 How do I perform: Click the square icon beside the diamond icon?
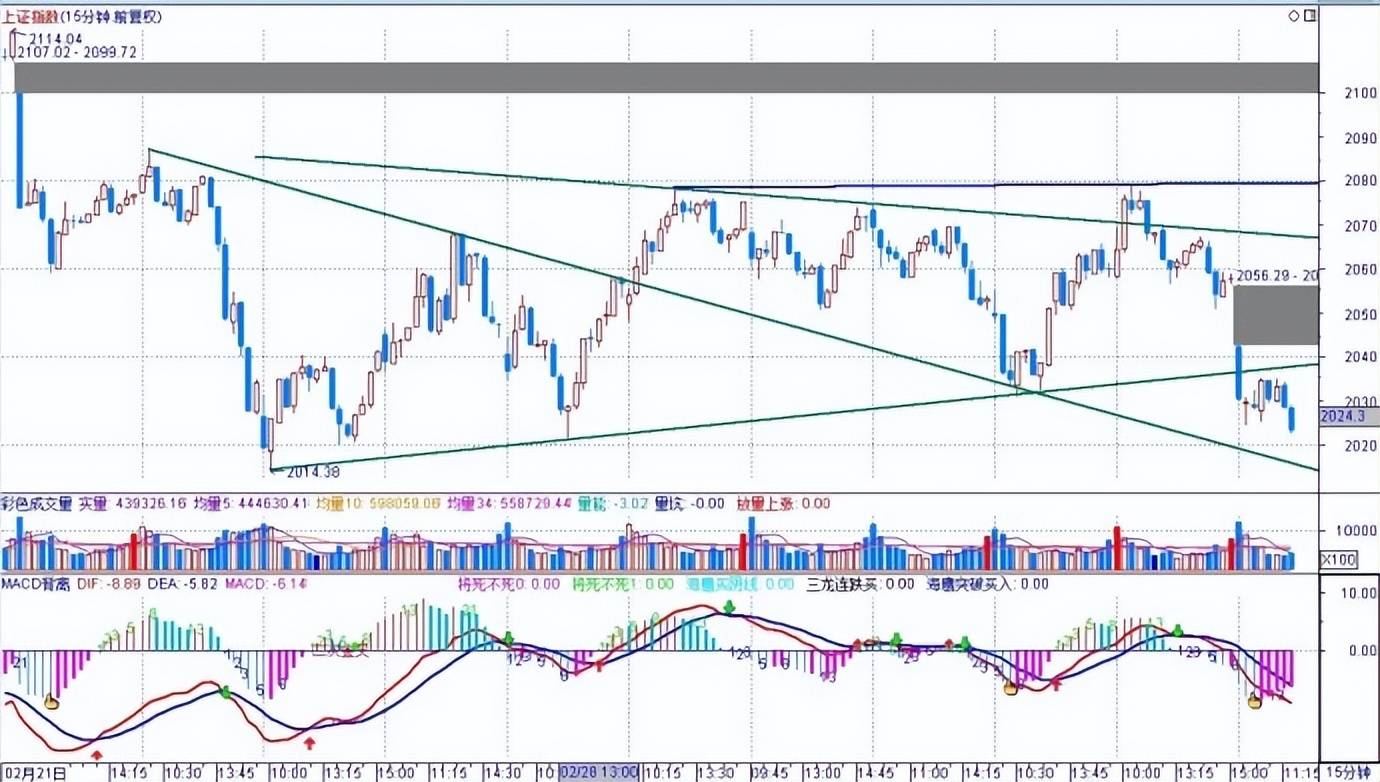pos(1309,15)
